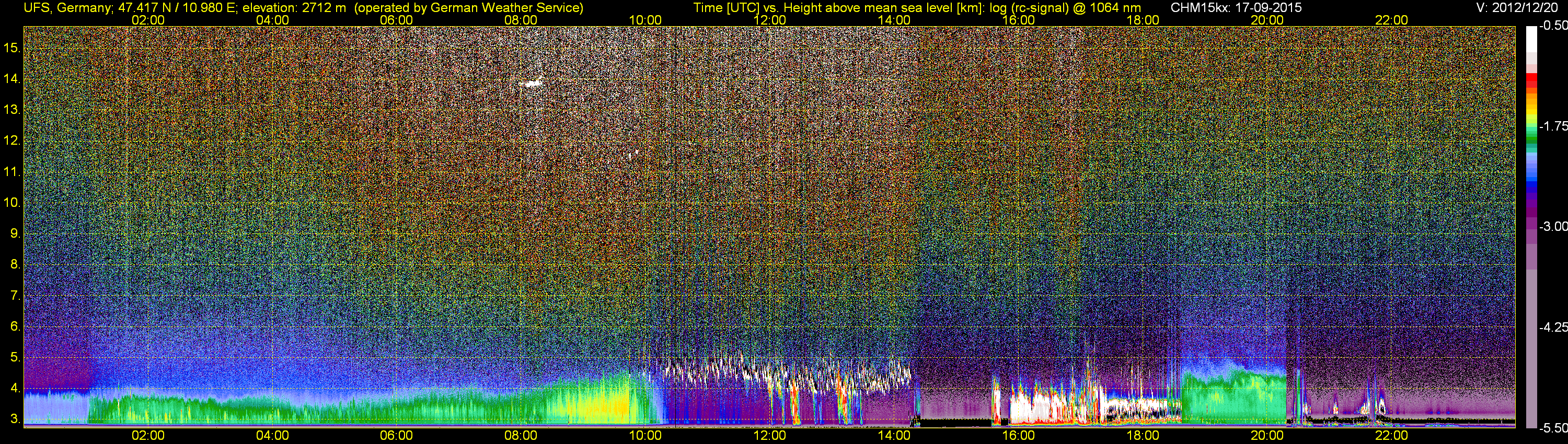Click the "7." km height axis label
The height and width of the screenshot is (444, 1568).
[x=16, y=296]
